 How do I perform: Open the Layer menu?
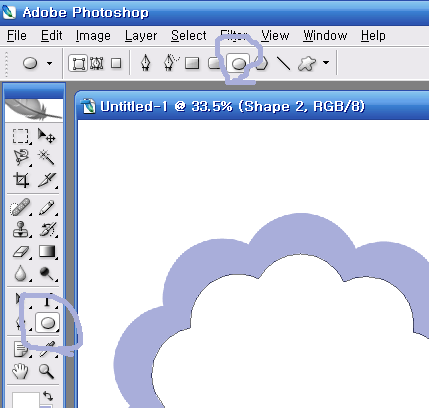[x=141, y=35]
